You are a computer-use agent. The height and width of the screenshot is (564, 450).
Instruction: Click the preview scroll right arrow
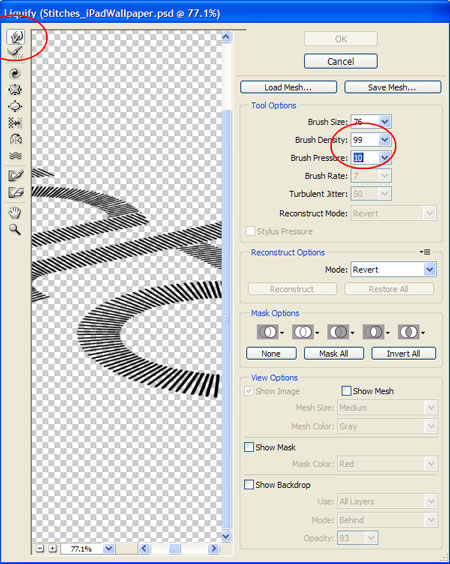pyautogui.click(x=214, y=548)
